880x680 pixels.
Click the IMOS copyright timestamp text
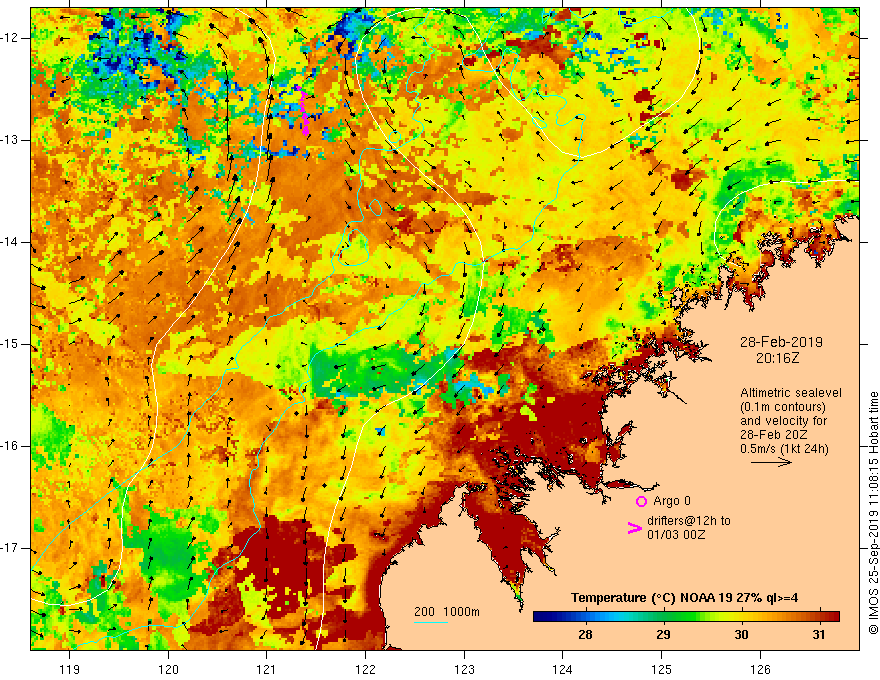click(x=873, y=513)
